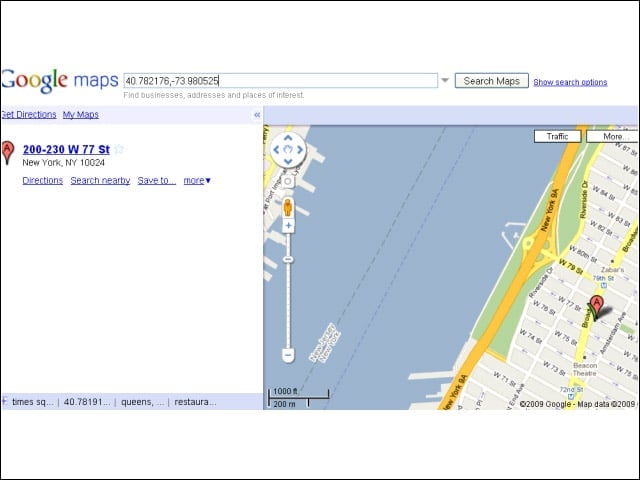
Task: Click the map scale bar 1000 ft
Action: [x=298, y=394]
